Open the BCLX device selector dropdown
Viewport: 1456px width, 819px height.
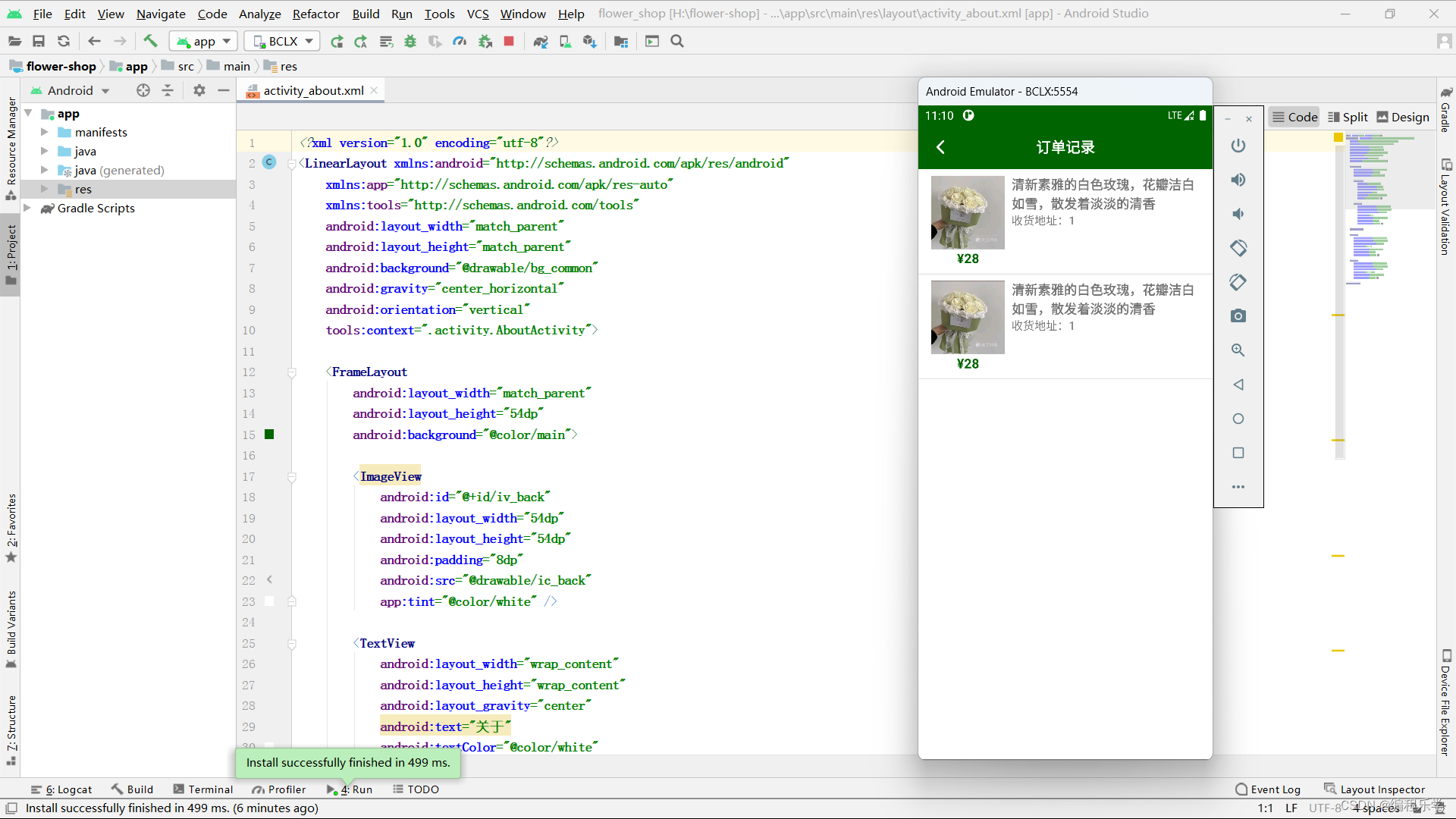282,41
